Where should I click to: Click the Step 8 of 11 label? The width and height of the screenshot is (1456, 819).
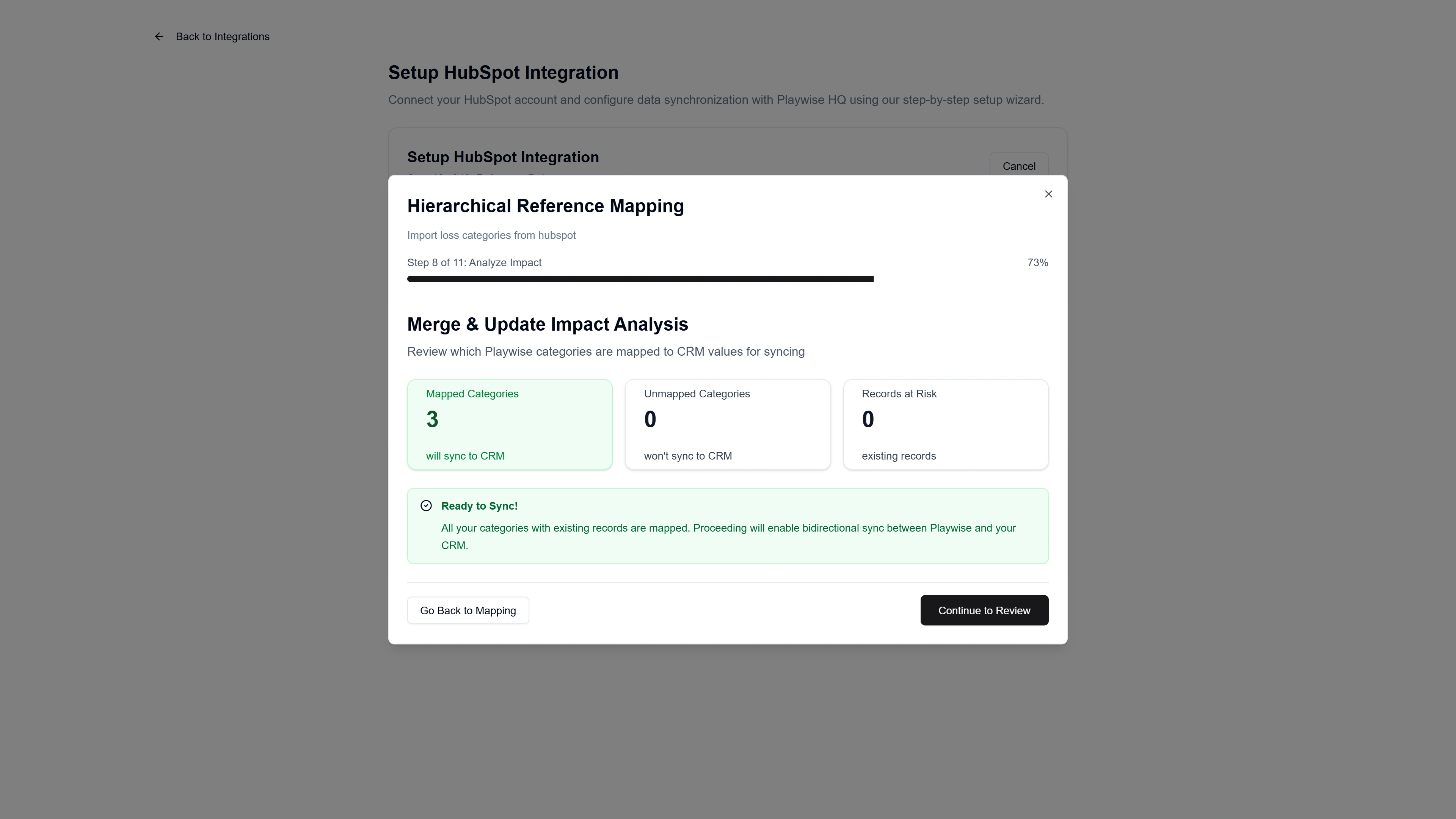click(474, 262)
